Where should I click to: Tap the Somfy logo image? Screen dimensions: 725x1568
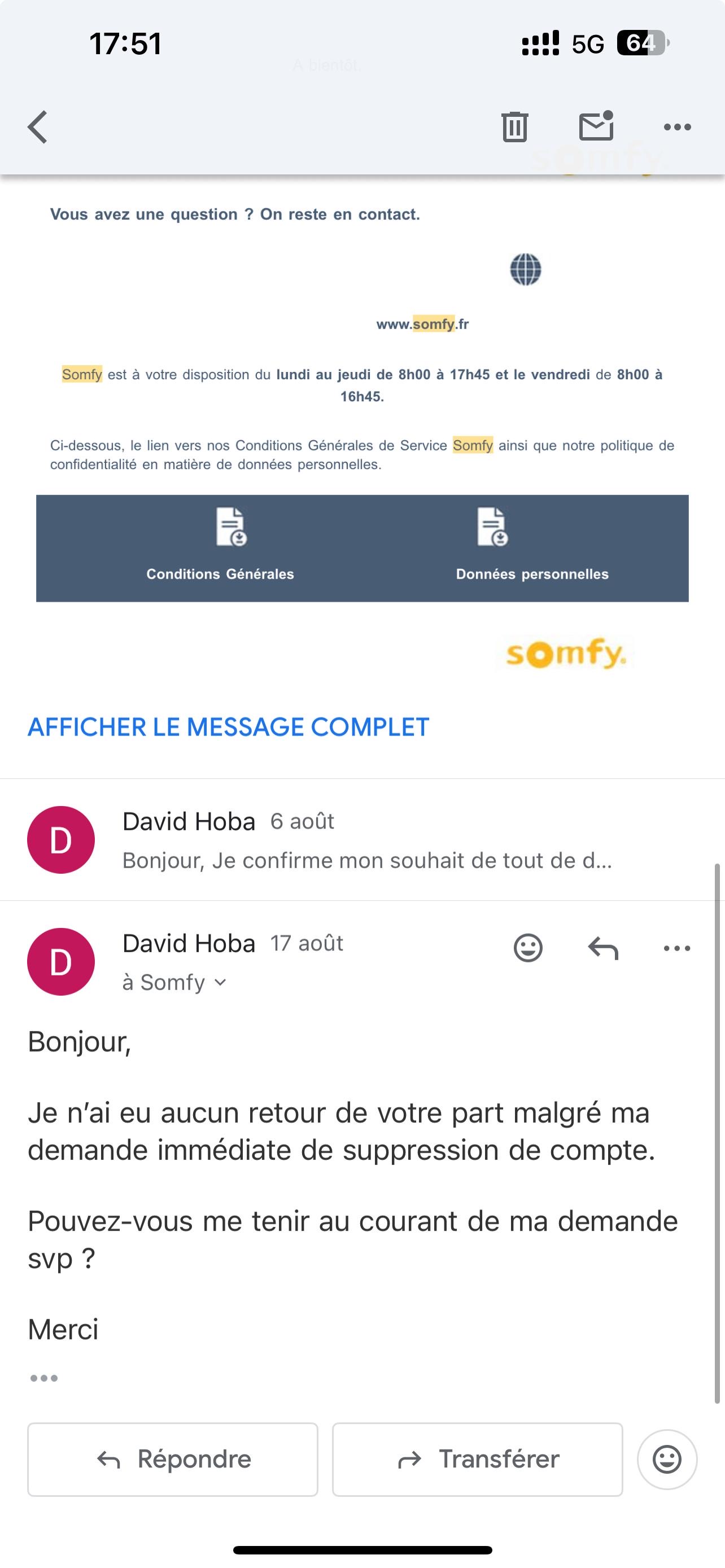(566, 654)
